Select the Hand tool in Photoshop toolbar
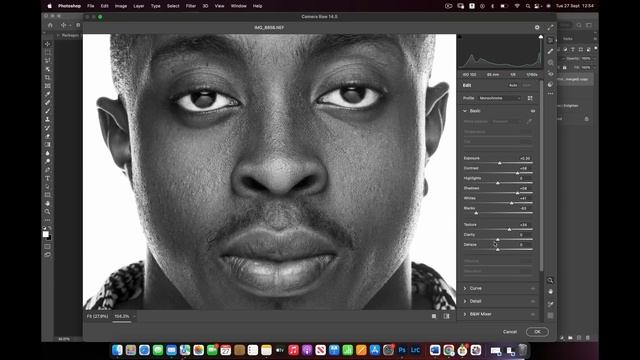 point(48,203)
